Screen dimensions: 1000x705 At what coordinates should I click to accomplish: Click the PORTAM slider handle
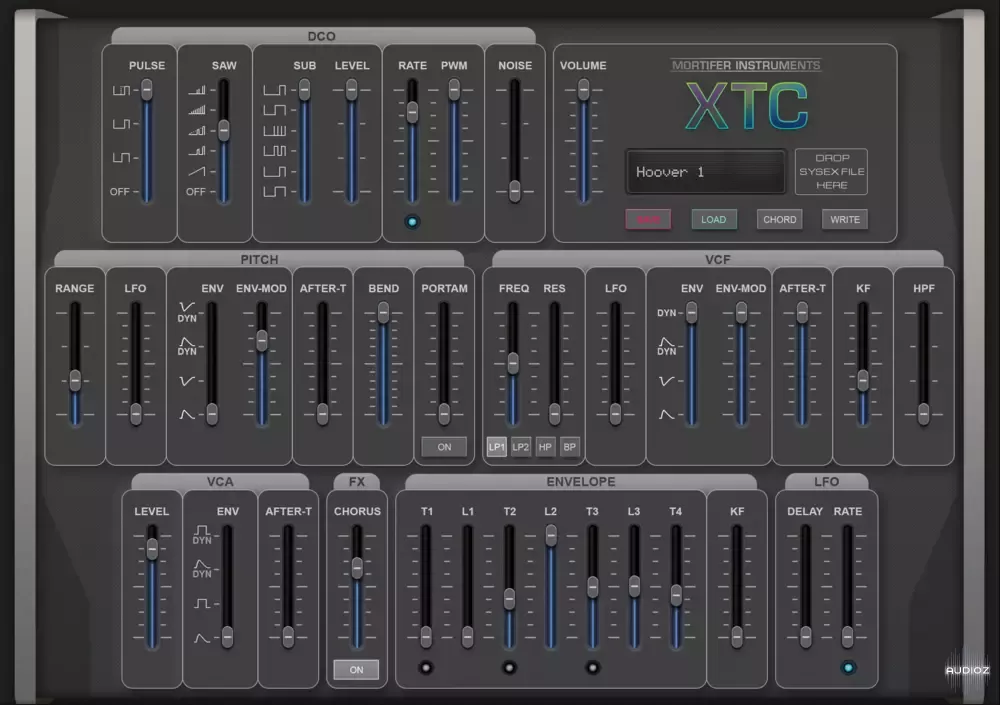(444, 414)
